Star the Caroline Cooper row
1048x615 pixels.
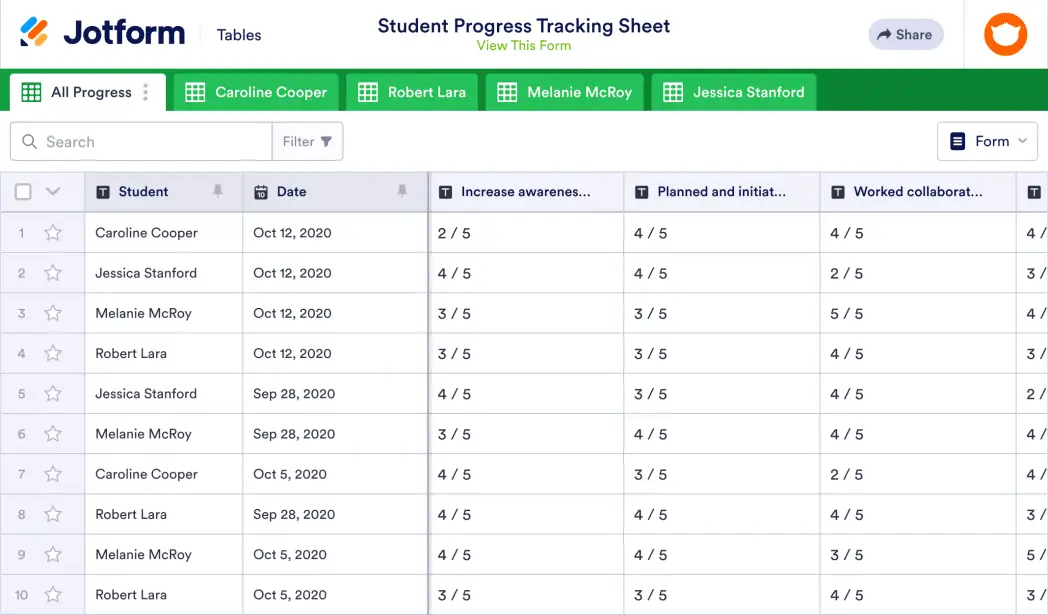(x=53, y=232)
